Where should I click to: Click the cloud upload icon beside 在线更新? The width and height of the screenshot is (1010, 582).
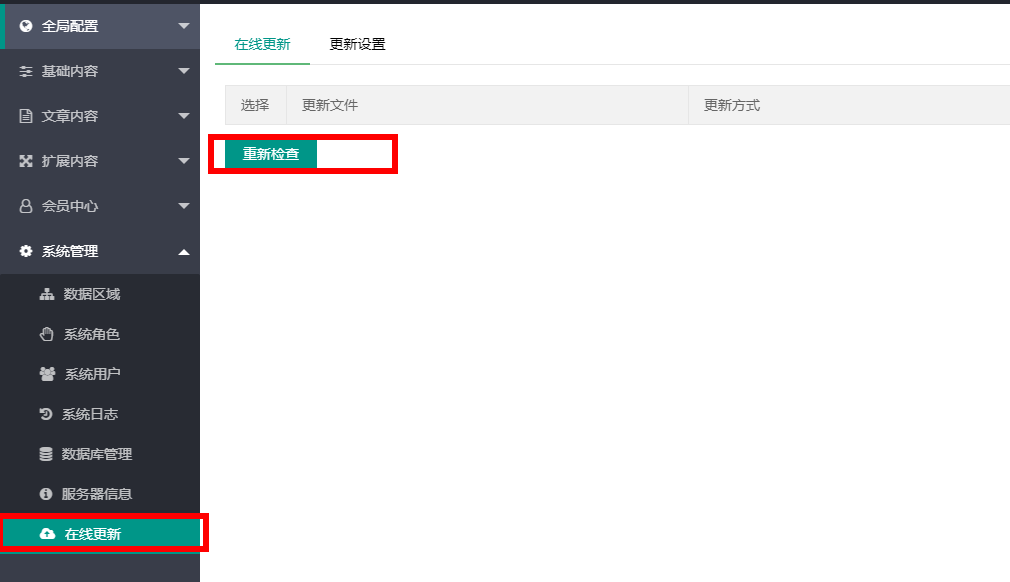click(48, 534)
